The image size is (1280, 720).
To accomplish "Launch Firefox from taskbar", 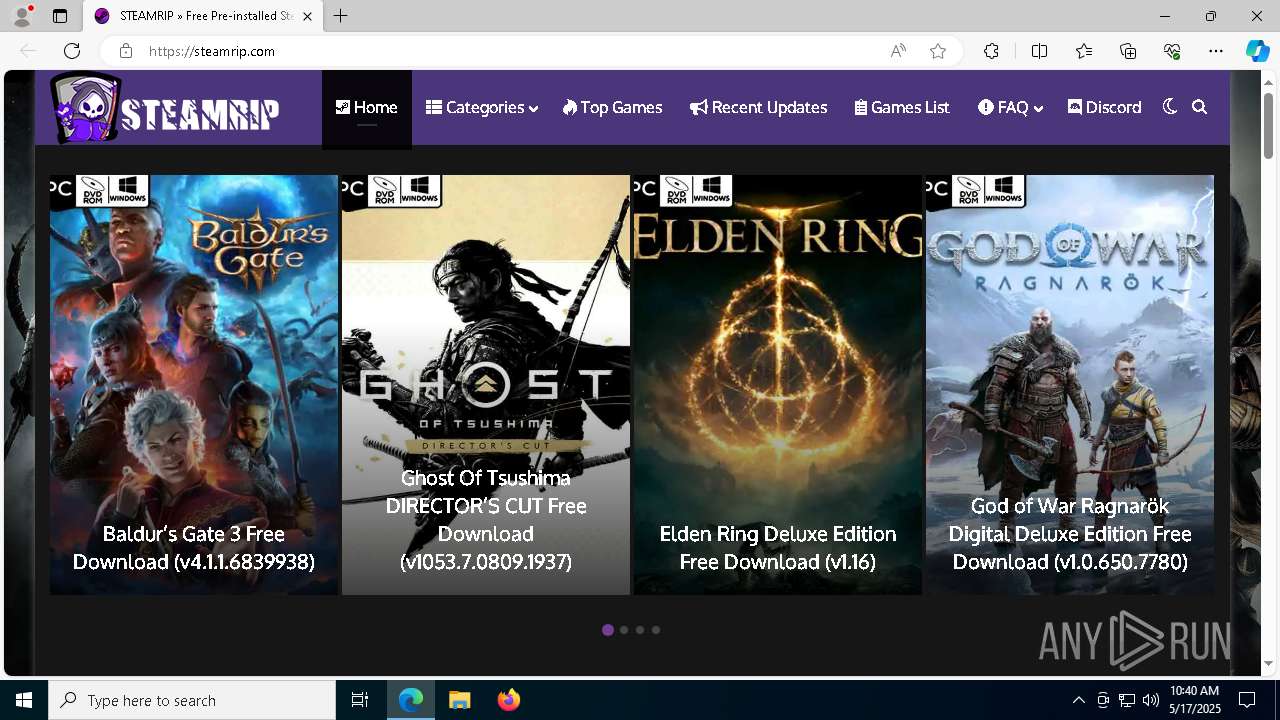I will point(508,700).
